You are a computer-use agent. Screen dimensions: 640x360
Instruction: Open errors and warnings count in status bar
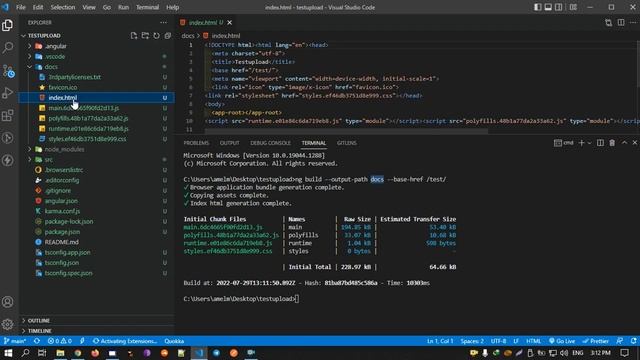60,341
